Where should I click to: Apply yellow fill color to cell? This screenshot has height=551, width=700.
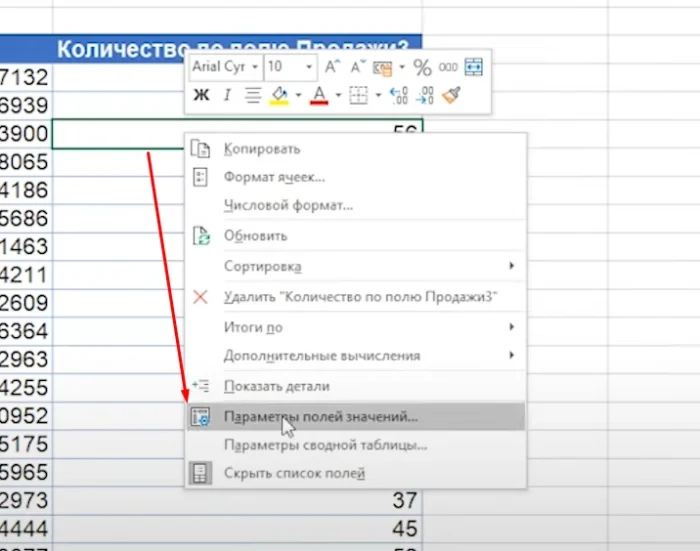pyautogui.click(x=279, y=96)
